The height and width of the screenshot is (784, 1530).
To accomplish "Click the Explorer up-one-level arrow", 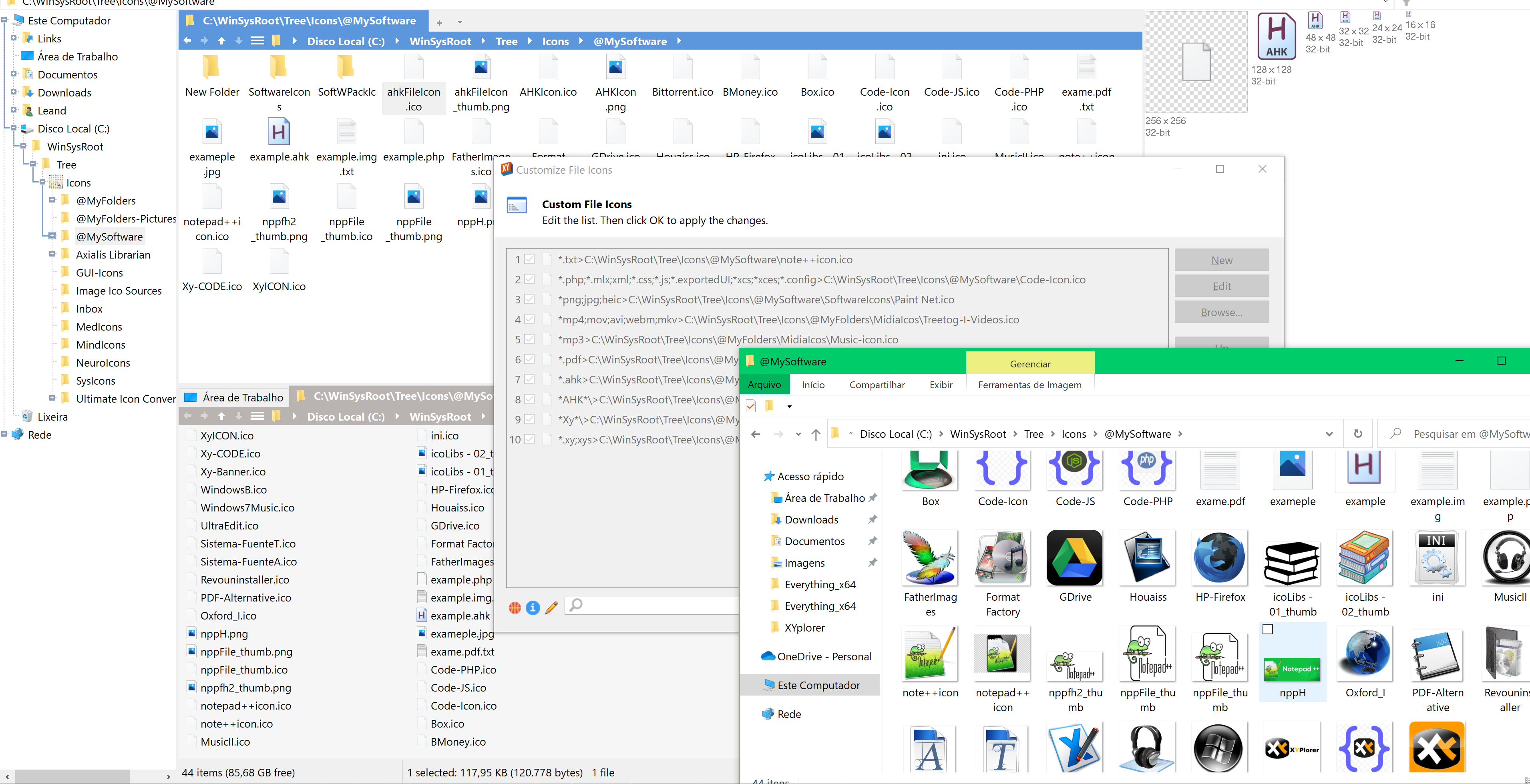I will 816,435.
